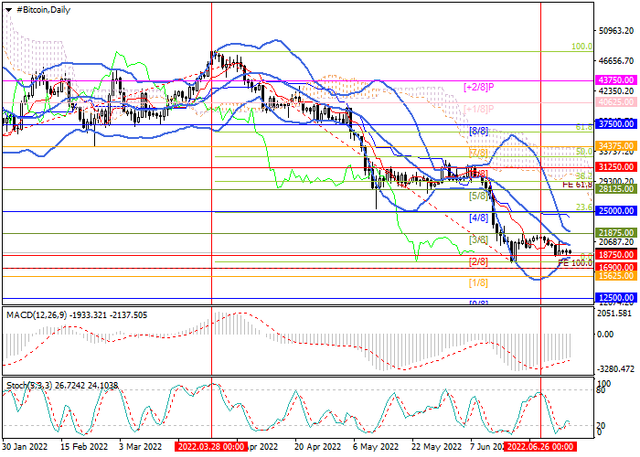Click the pink 40625.00 price tag

[612, 102]
